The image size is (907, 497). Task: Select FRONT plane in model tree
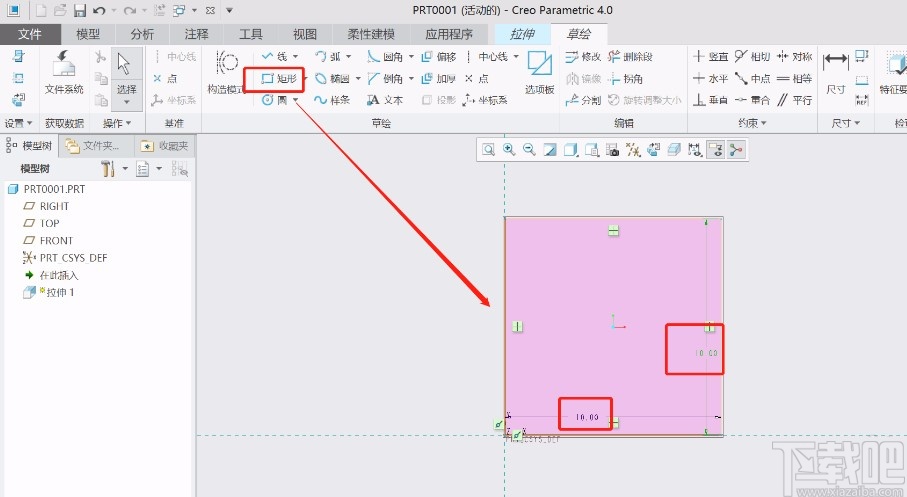pos(48,241)
